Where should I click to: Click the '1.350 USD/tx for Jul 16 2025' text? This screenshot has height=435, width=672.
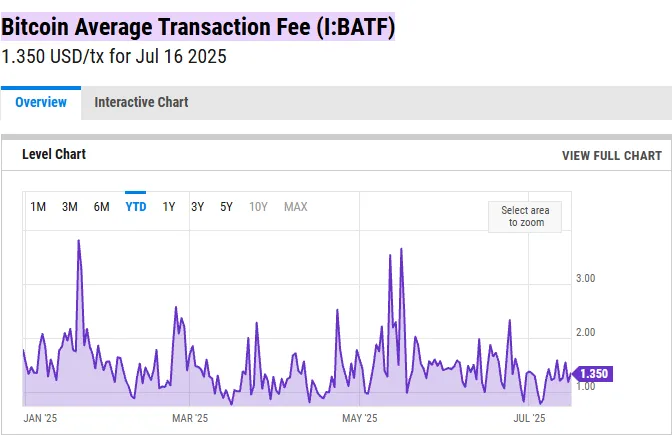click(114, 57)
